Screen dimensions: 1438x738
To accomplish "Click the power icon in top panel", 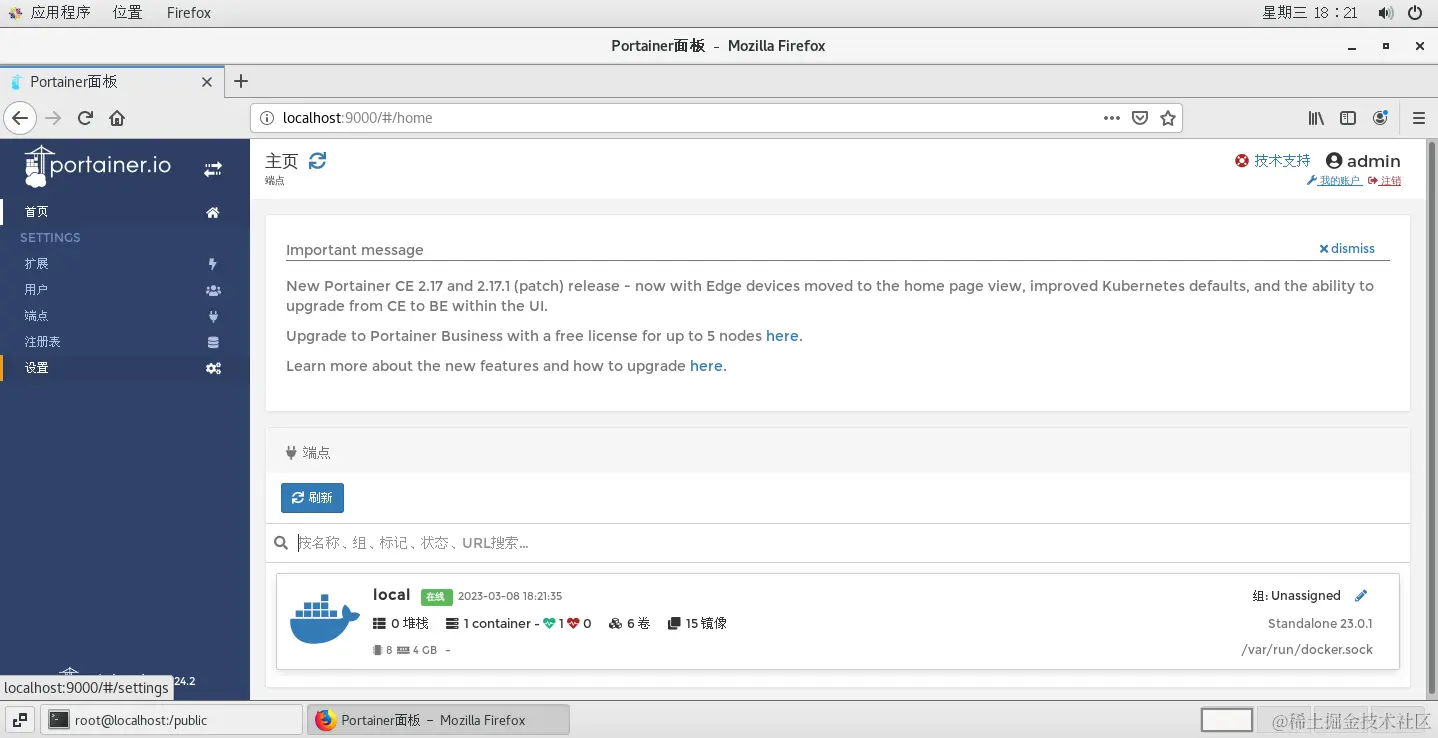I will 1415,13.
